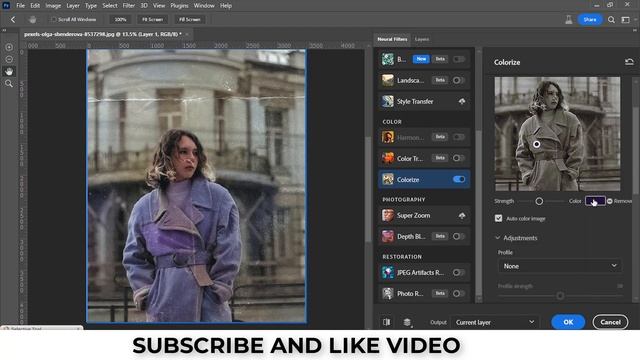The width and height of the screenshot is (640, 360).
Task: Click the Landscape Mixer filter thumbnail icon
Action: [x=387, y=80]
